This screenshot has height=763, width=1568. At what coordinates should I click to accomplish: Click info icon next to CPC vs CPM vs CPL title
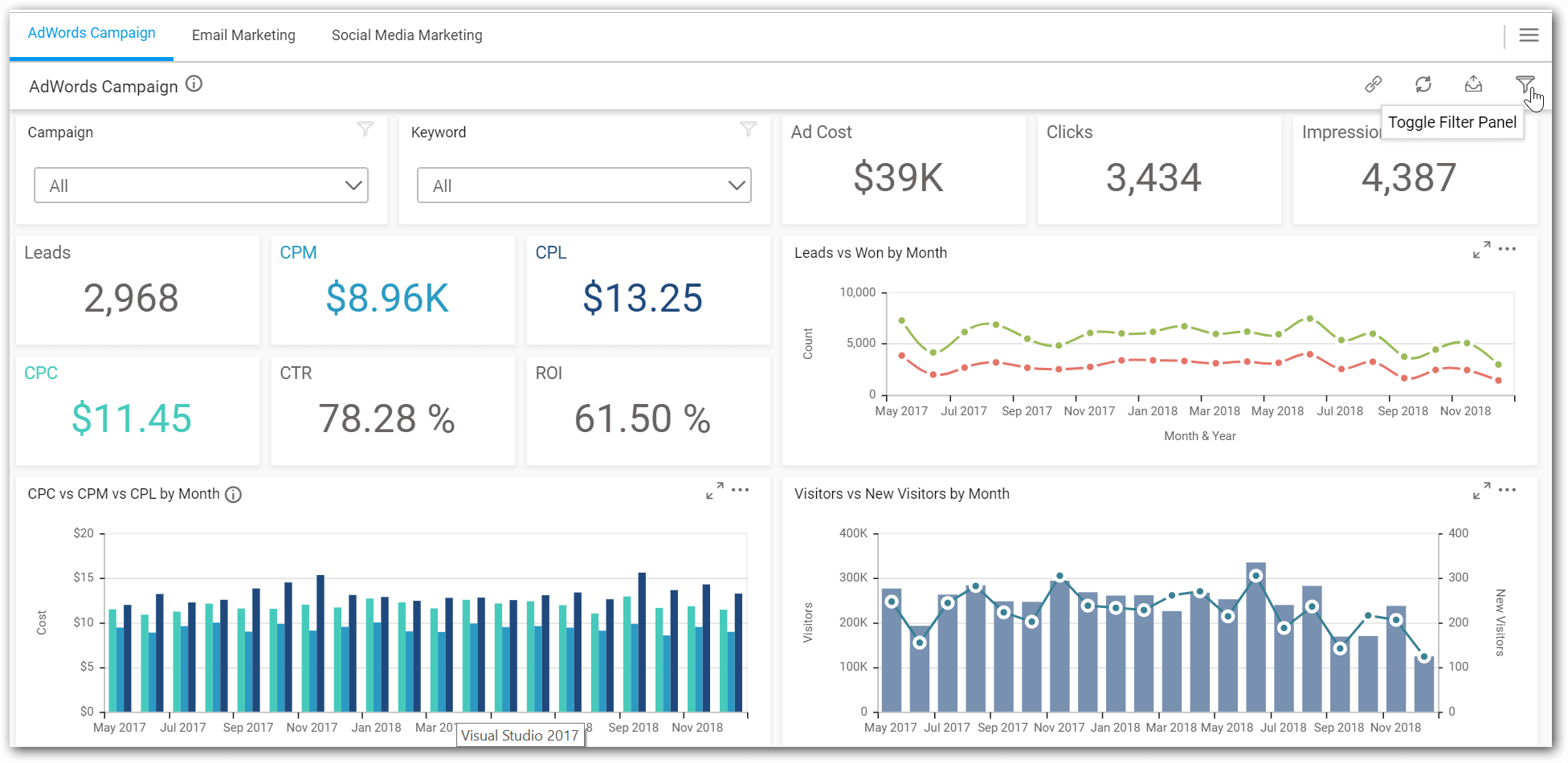click(x=233, y=495)
